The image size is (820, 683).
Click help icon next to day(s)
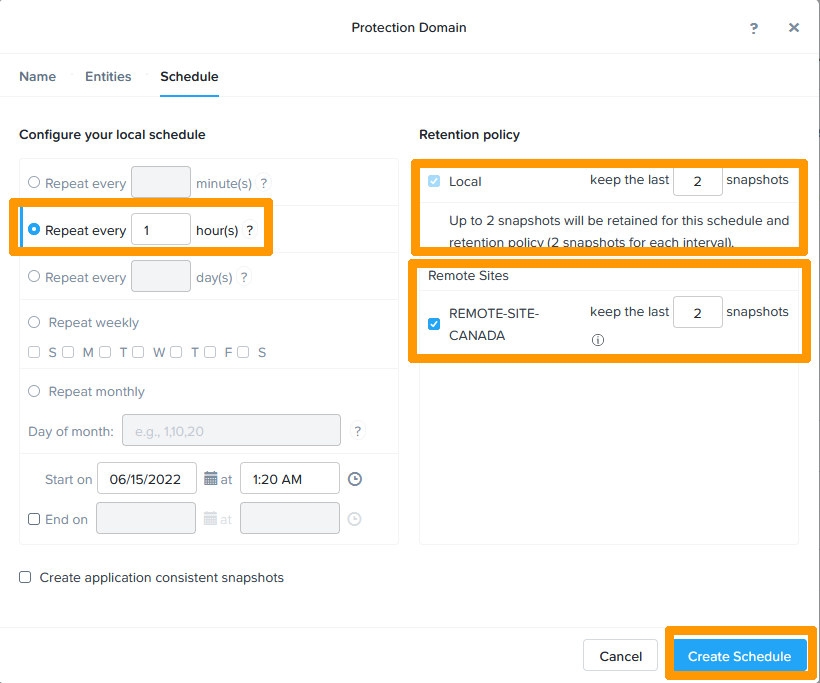(244, 277)
